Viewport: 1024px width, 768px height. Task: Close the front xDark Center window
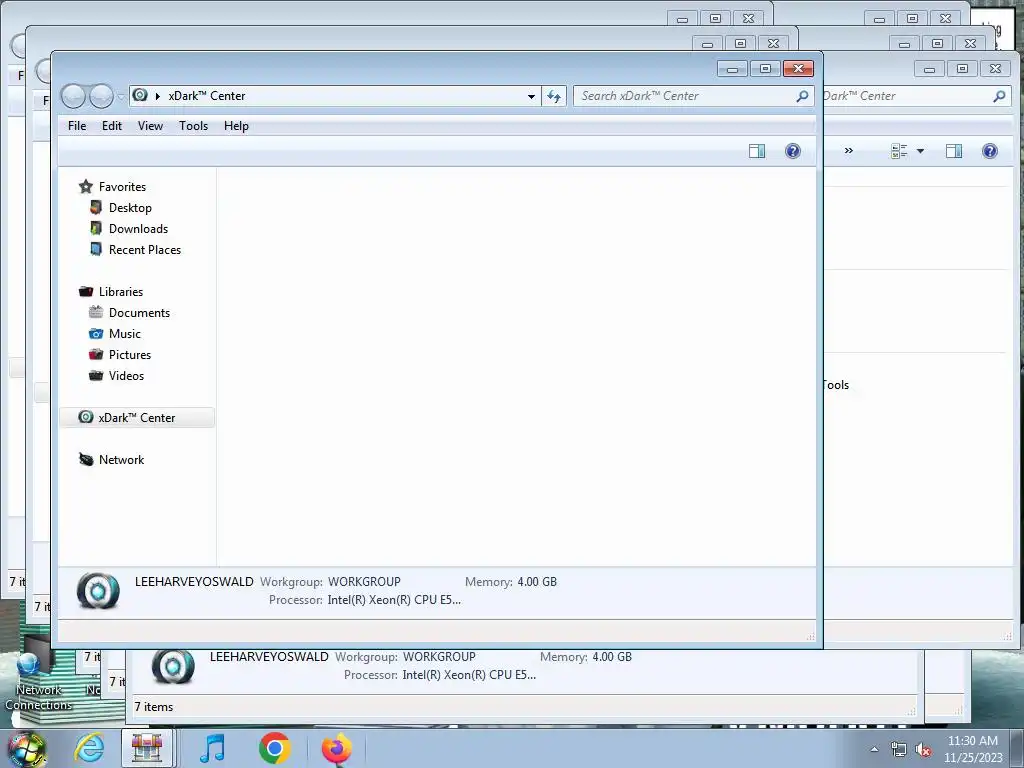[798, 69]
